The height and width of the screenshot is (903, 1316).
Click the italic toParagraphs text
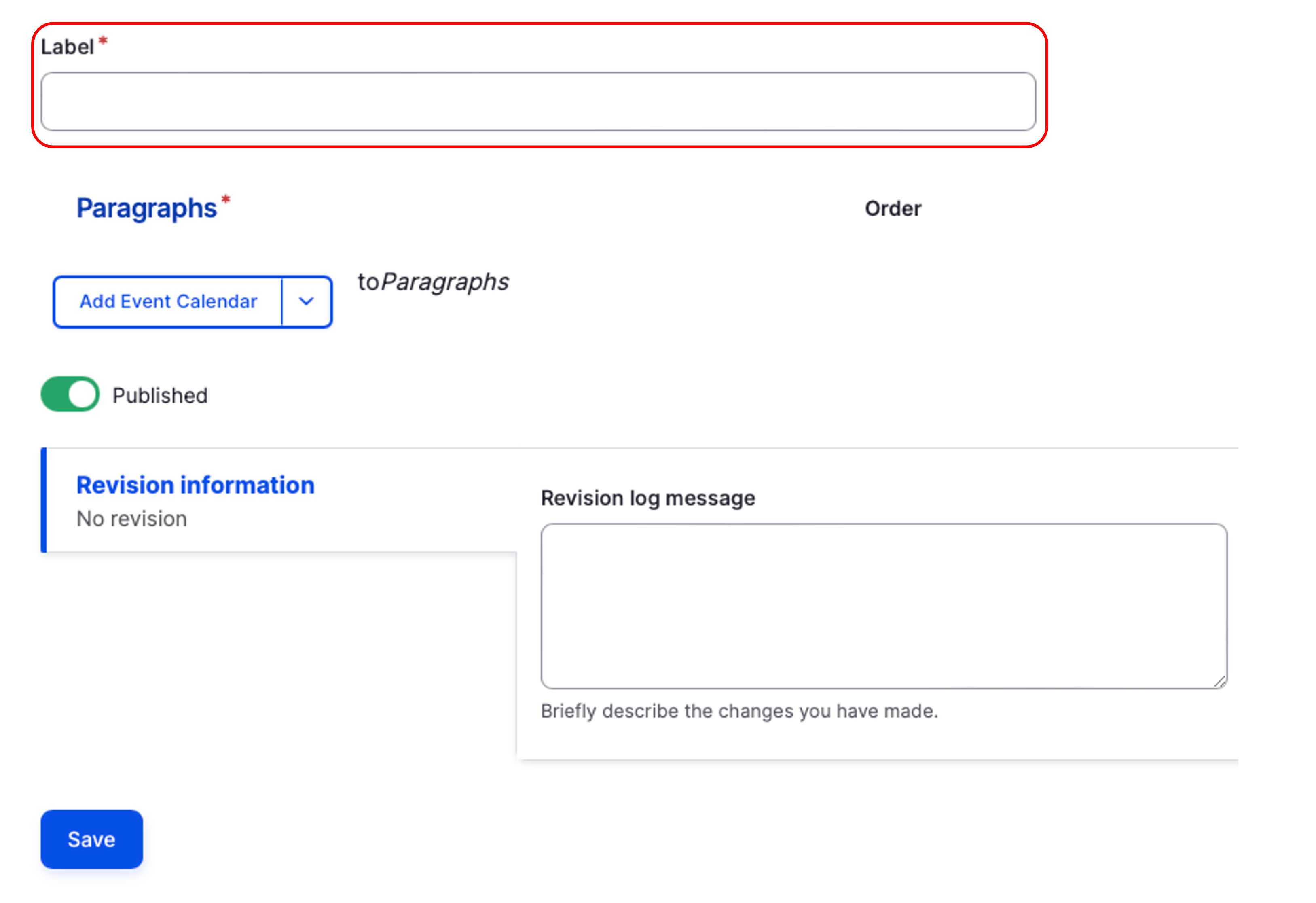point(433,282)
